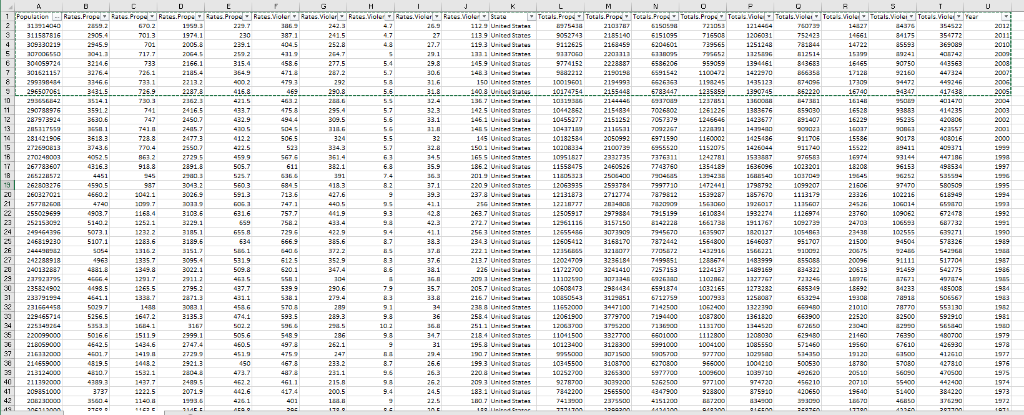This screenshot has height=415, width=1024.
Task: Open the filter dropdown in column N header cell
Action: 674,15
